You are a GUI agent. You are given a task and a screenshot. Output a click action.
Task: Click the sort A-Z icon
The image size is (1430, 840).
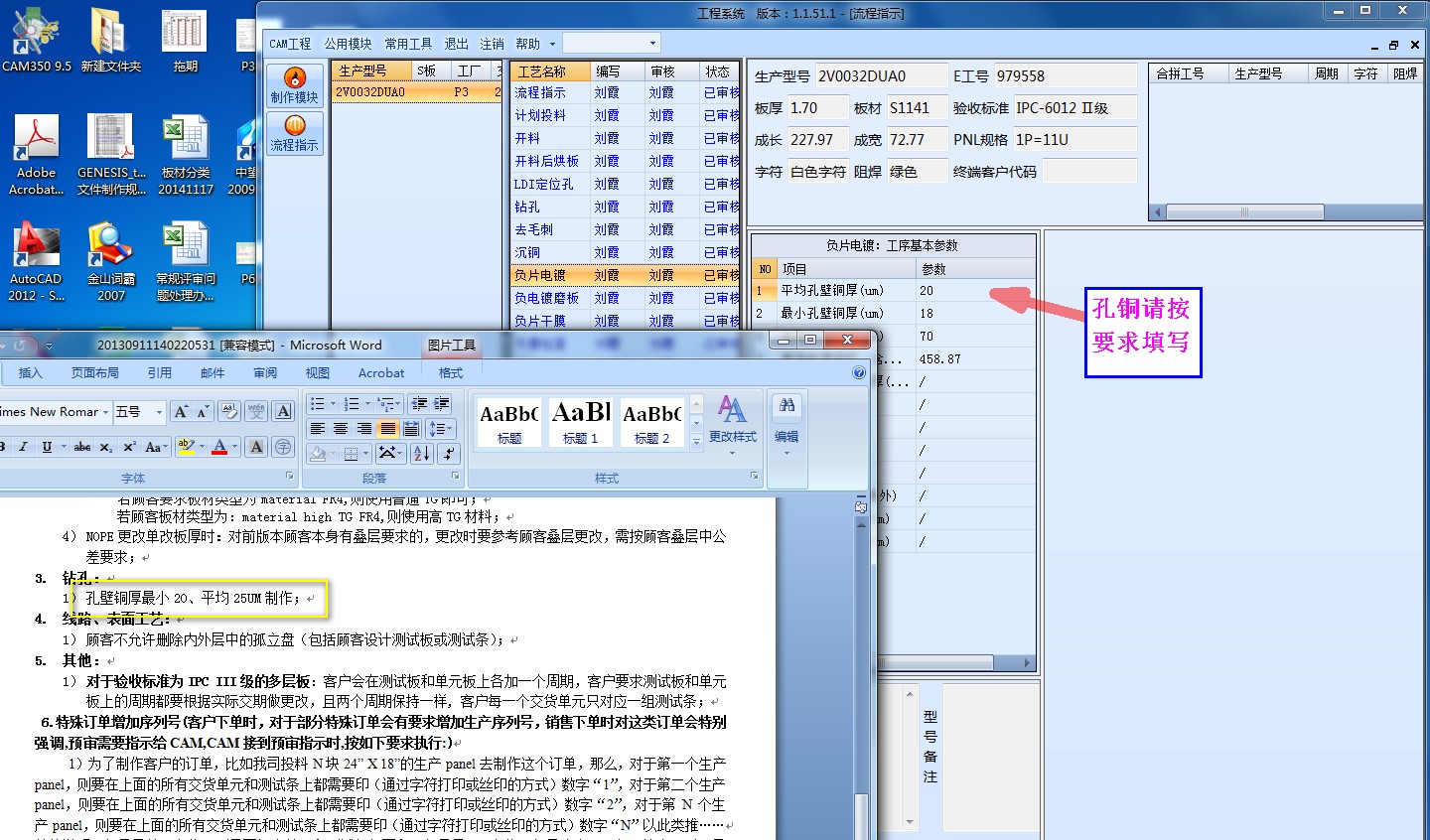[421, 453]
